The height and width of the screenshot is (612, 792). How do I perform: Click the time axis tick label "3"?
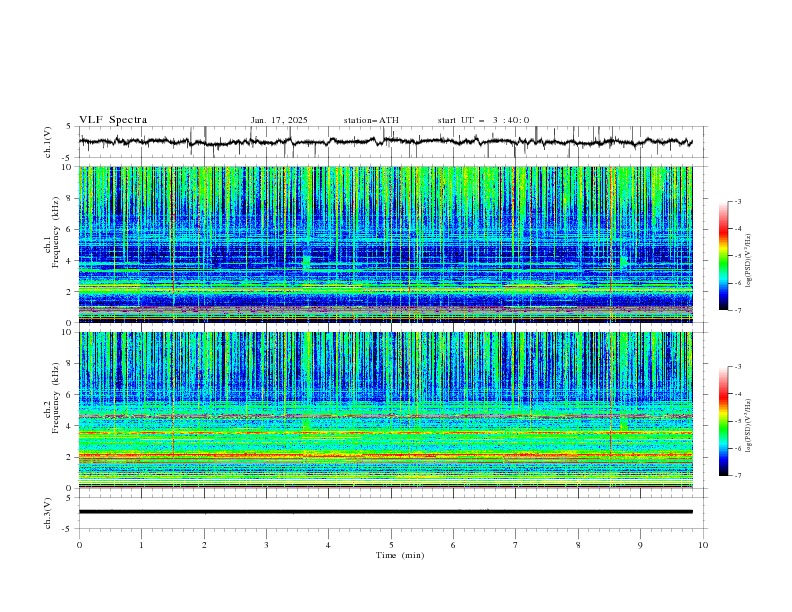point(266,545)
